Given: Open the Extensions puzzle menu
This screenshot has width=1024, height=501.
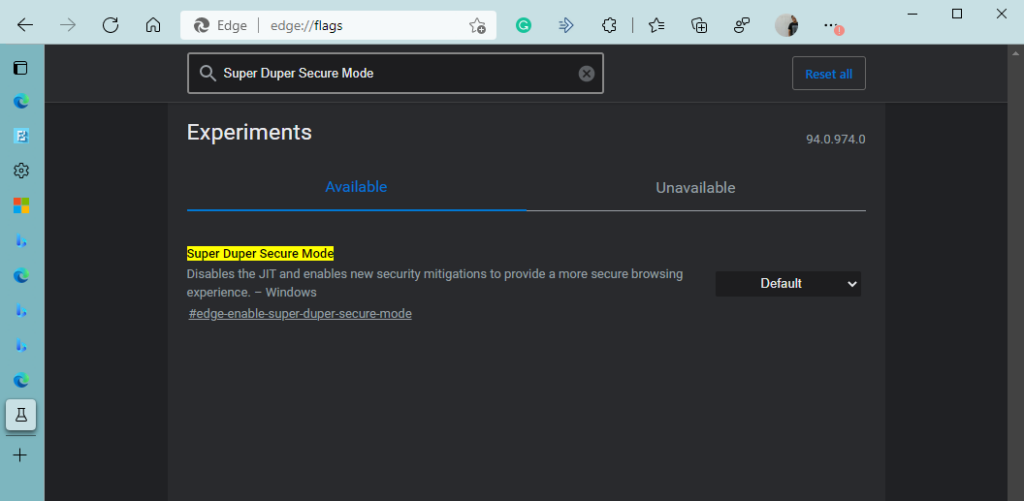Looking at the screenshot, I should pyautogui.click(x=609, y=25).
